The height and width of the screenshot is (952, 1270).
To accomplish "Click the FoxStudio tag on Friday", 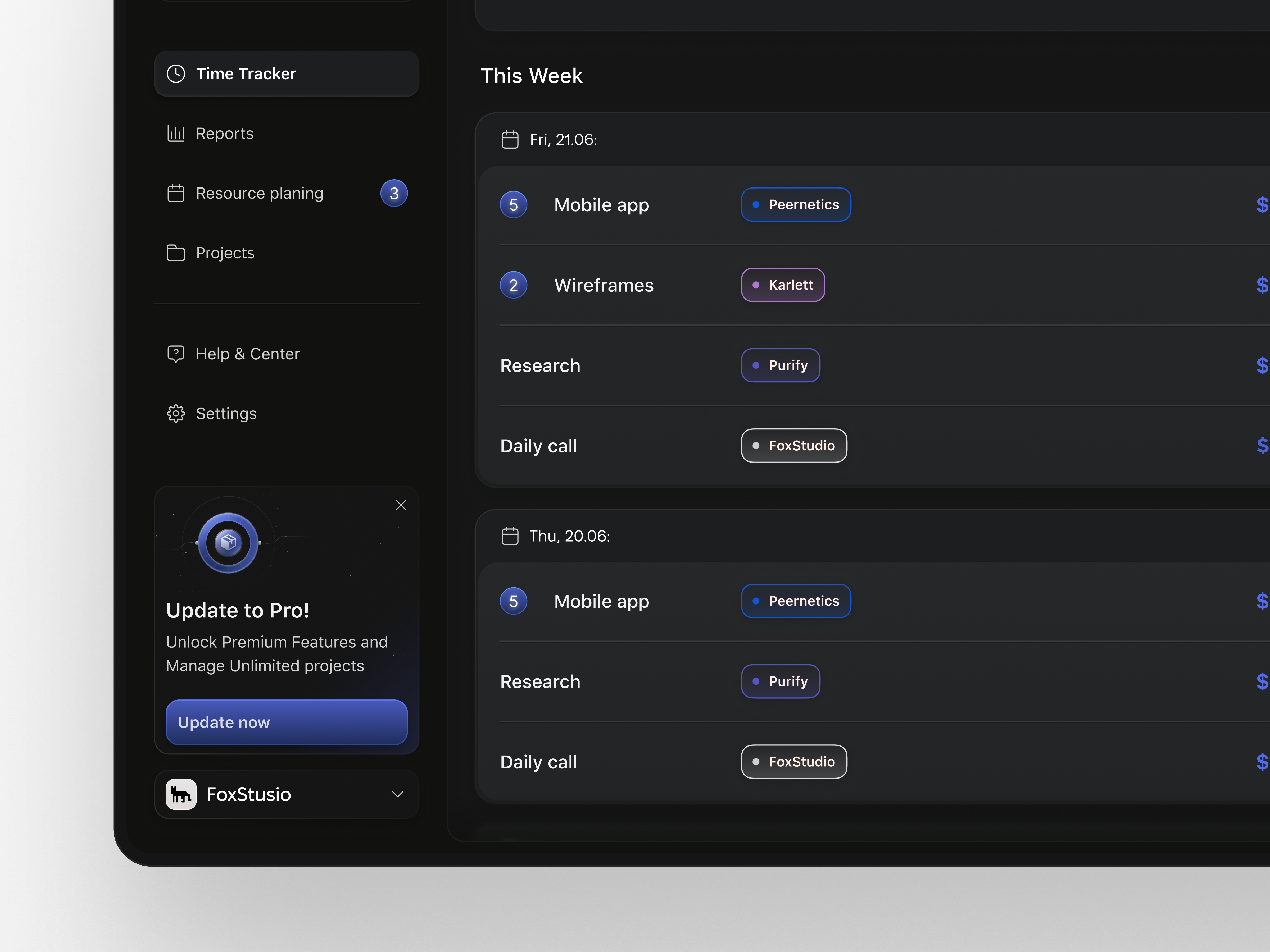I will point(794,445).
